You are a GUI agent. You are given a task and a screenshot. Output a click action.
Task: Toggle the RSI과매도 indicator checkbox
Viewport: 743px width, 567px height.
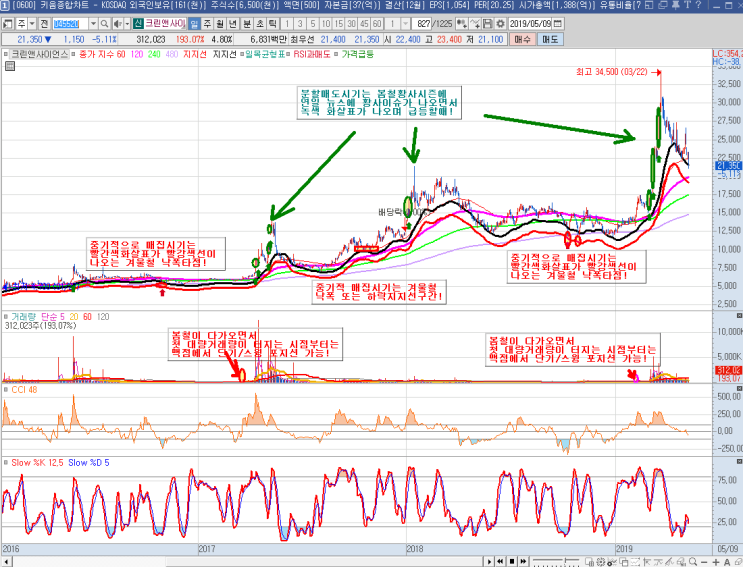[288, 54]
